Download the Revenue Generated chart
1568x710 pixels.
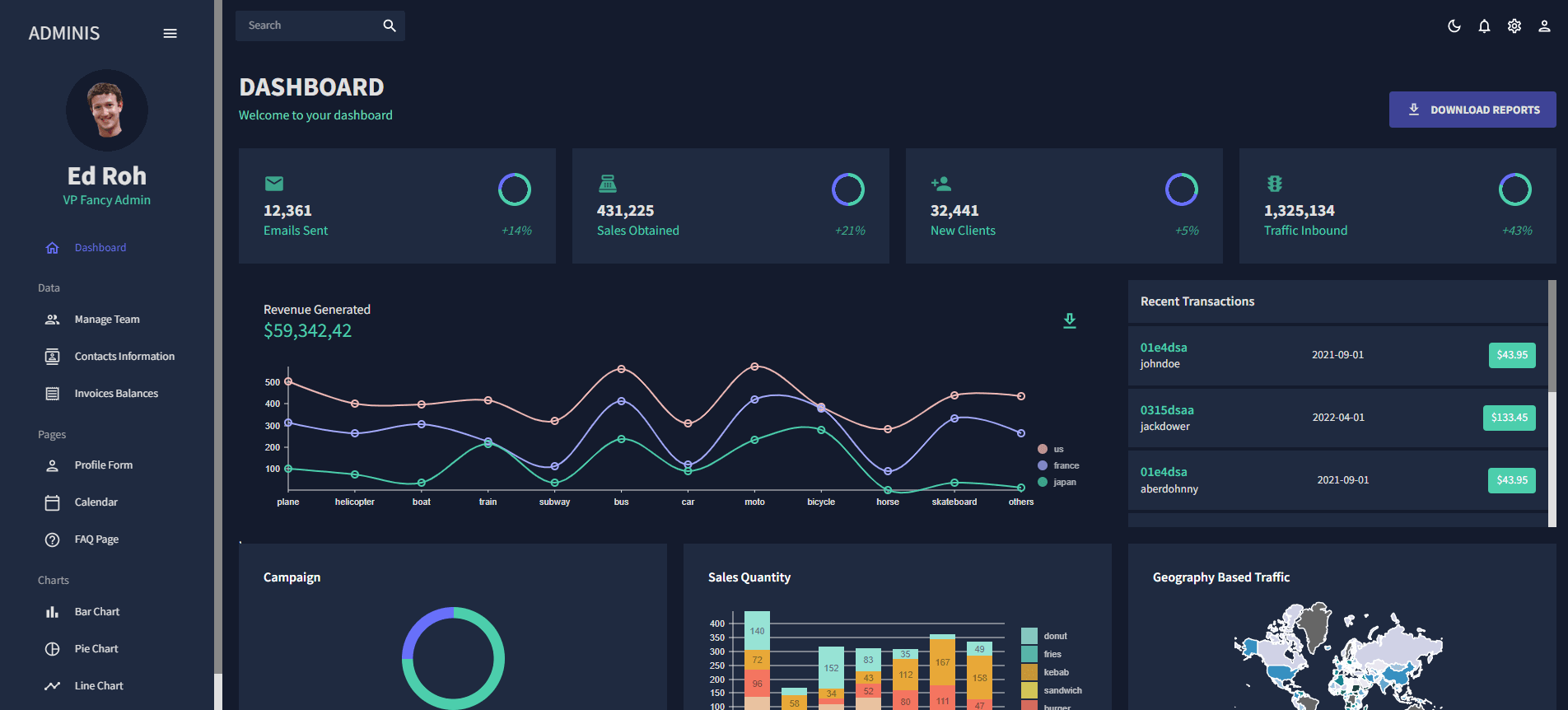(x=1070, y=320)
